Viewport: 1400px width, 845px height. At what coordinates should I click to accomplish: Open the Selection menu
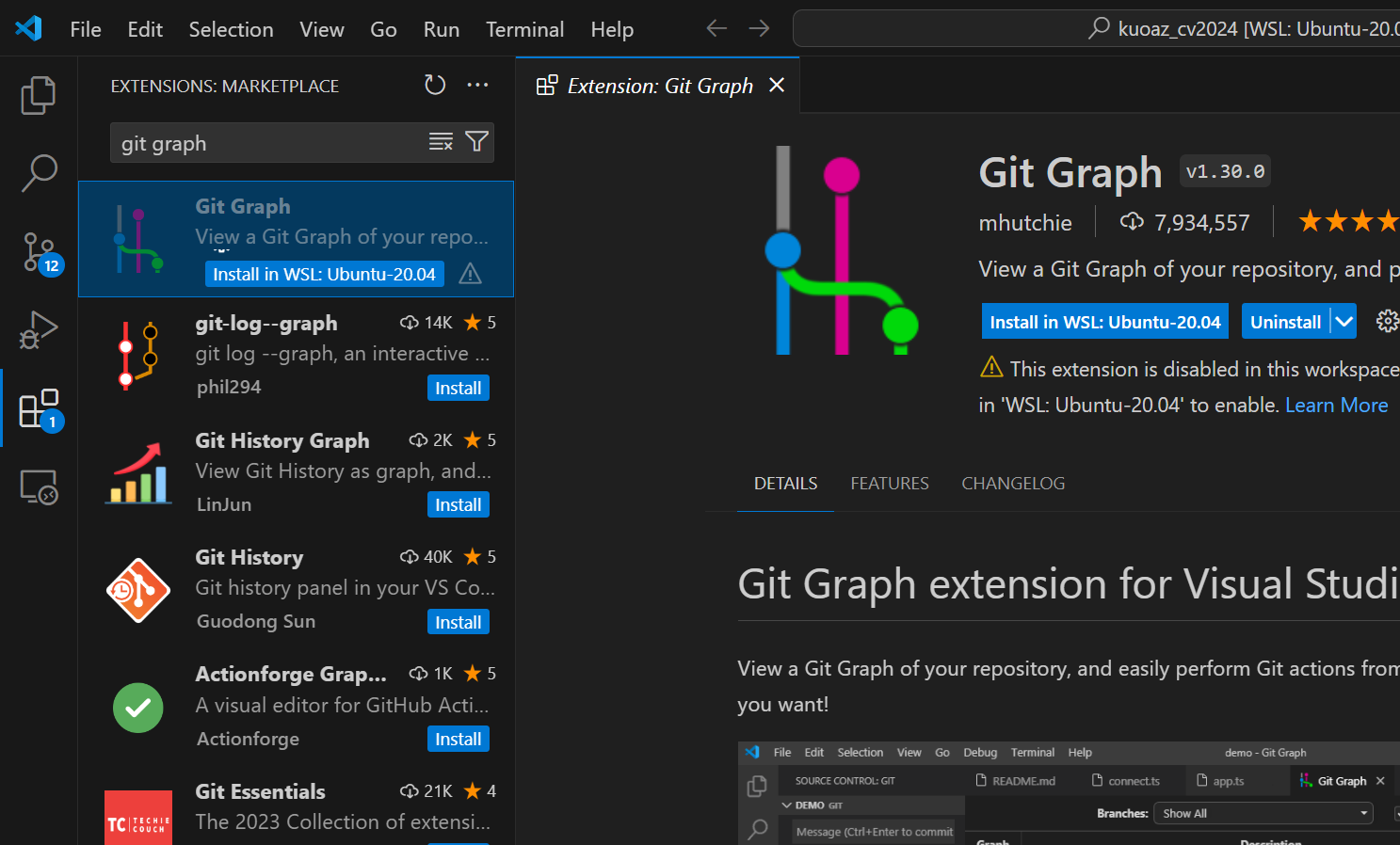click(231, 29)
